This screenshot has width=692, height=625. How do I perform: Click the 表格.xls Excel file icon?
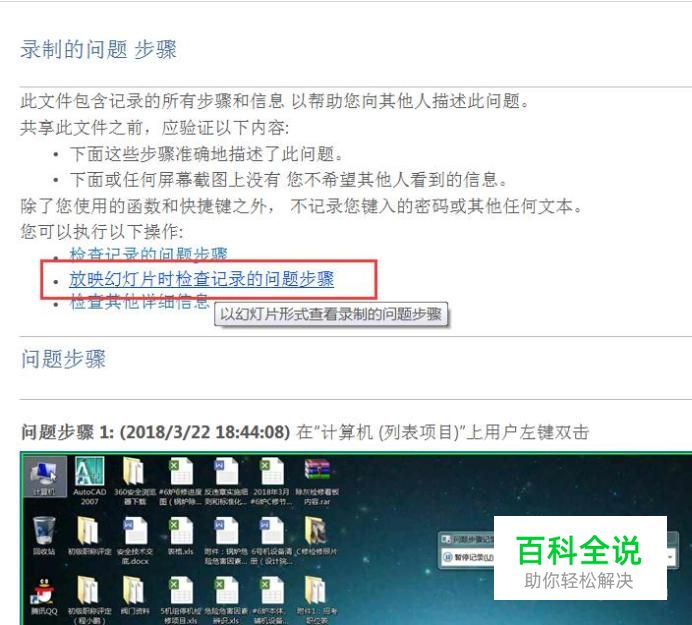point(181,536)
